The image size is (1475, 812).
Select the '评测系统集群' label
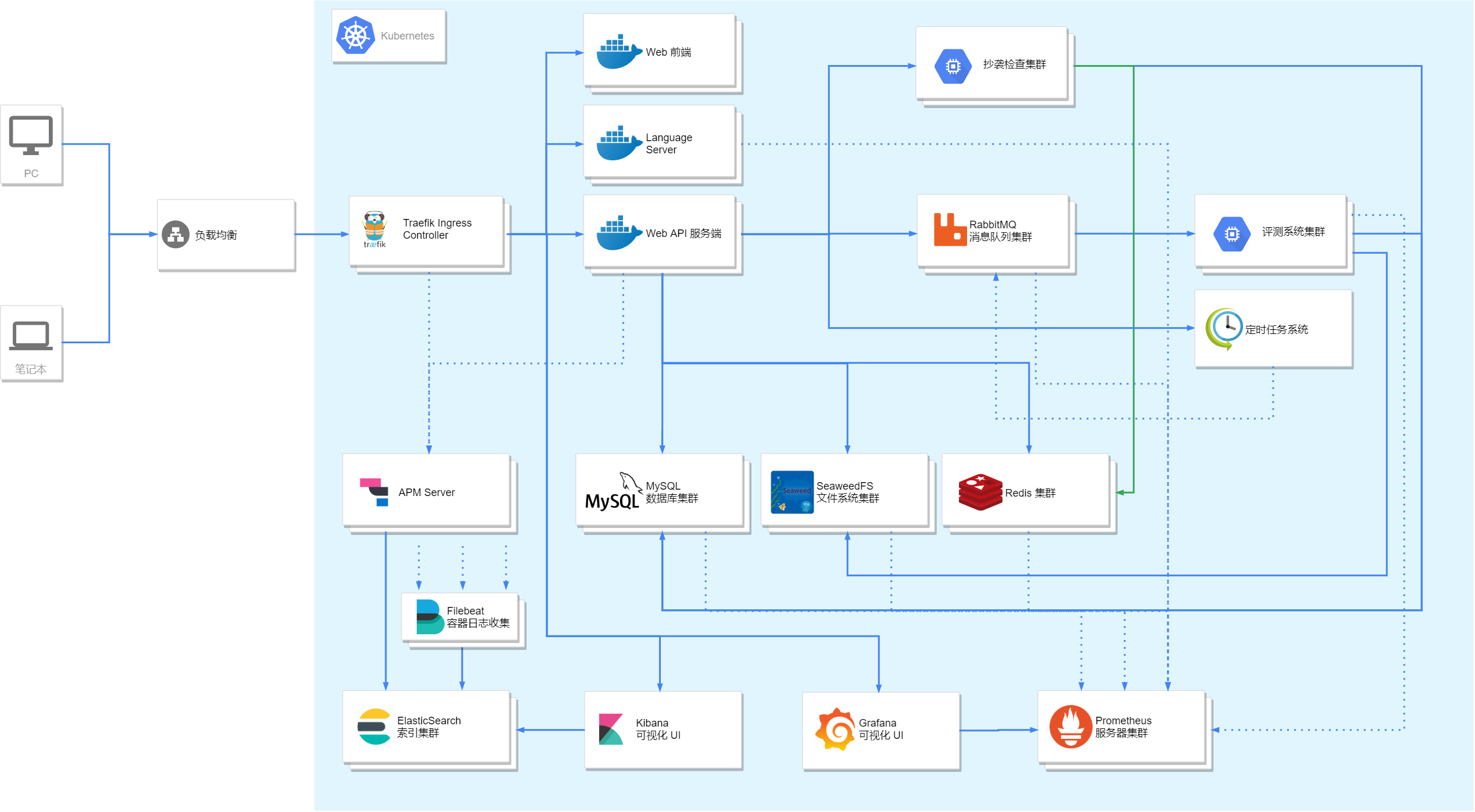pos(1293,232)
